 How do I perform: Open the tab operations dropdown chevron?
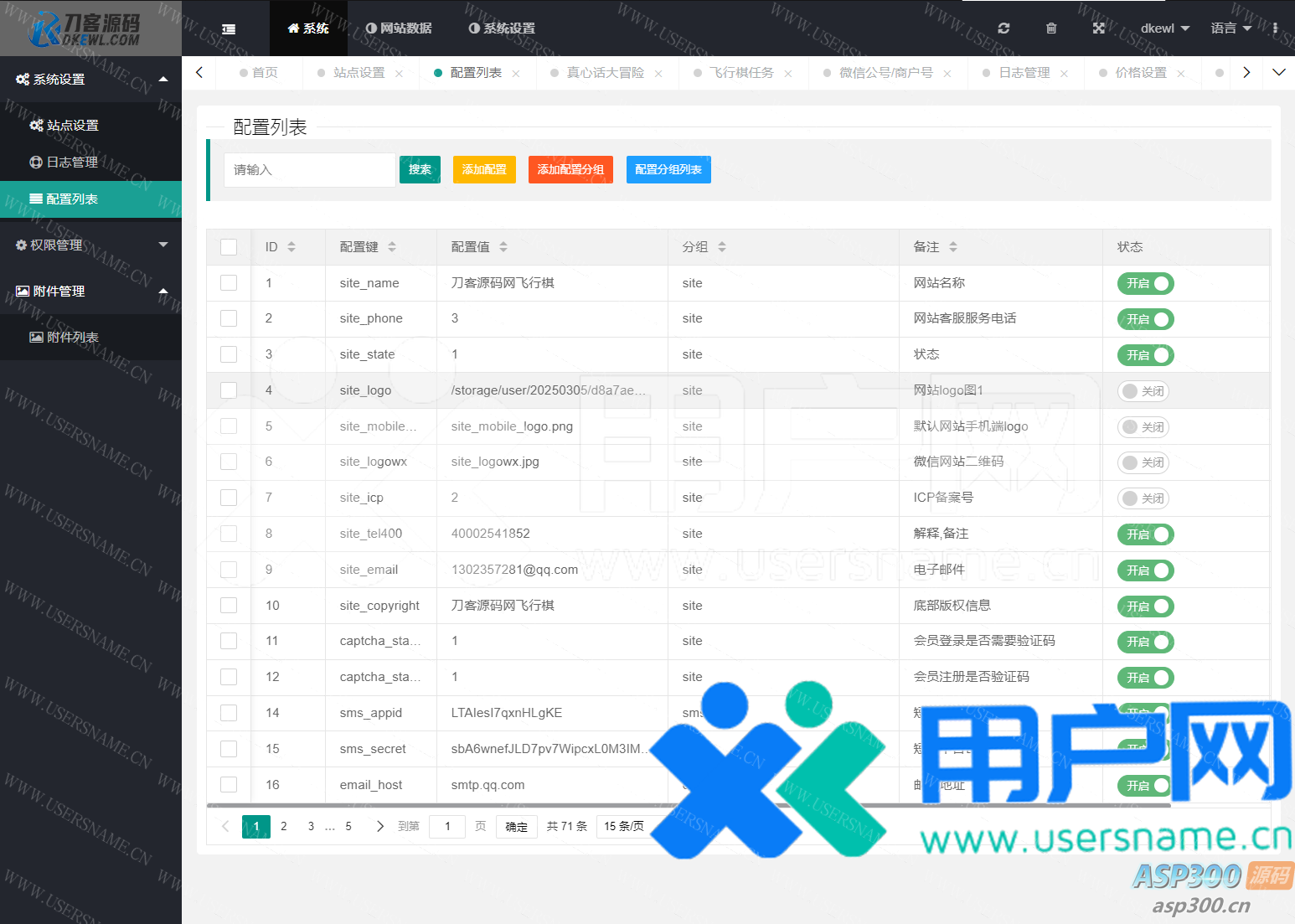point(1278,73)
